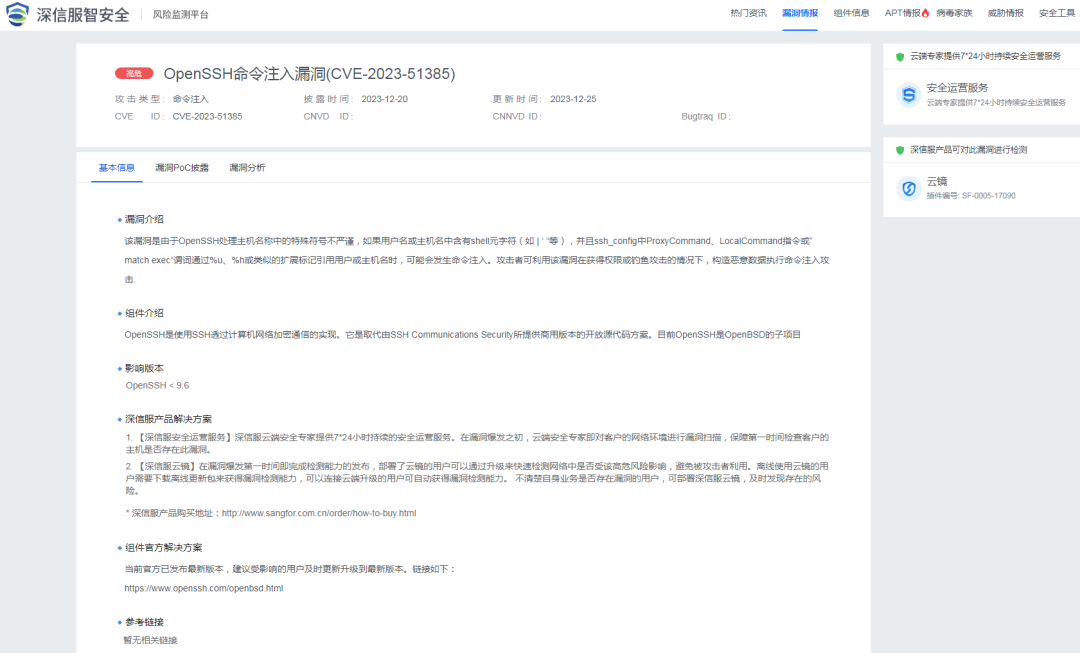Click the 参考链接 section heading
The height and width of the screenshot is (653, 1080).
click(144, 622)
